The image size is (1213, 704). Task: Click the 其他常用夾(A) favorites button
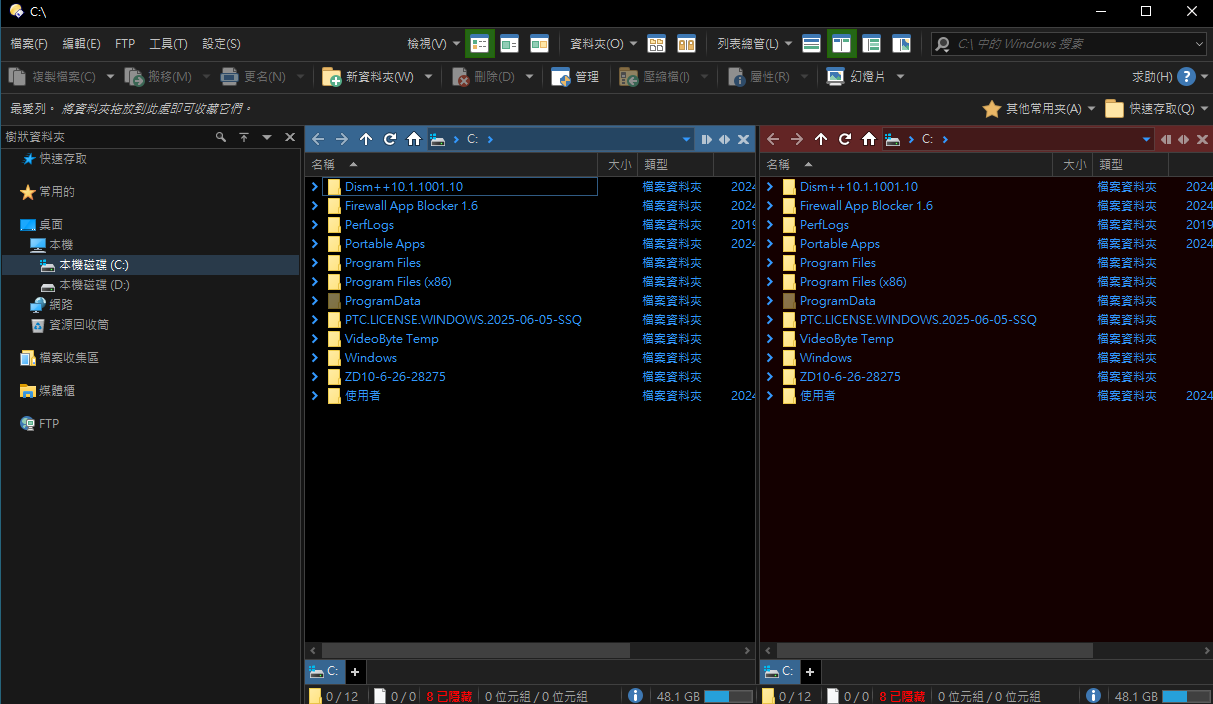tap(1040, 109)
